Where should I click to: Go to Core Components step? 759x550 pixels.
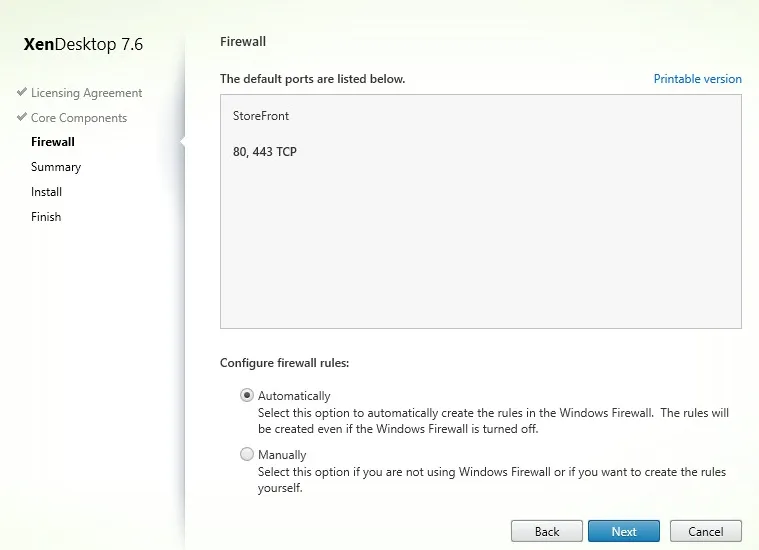(79, 118)
